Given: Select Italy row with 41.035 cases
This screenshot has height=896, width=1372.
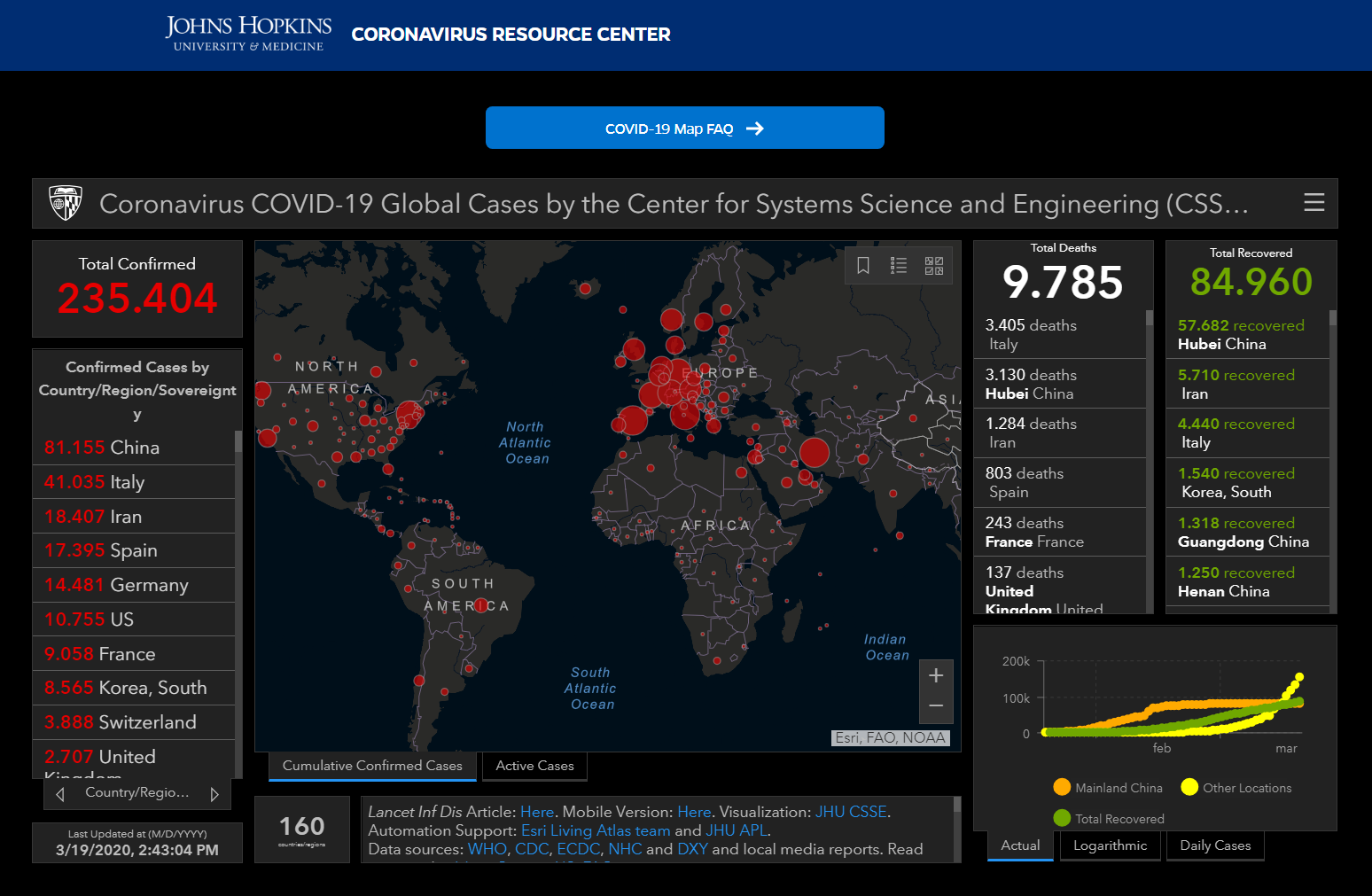Looking at the screenshot, I should click(x=134, y=482).
